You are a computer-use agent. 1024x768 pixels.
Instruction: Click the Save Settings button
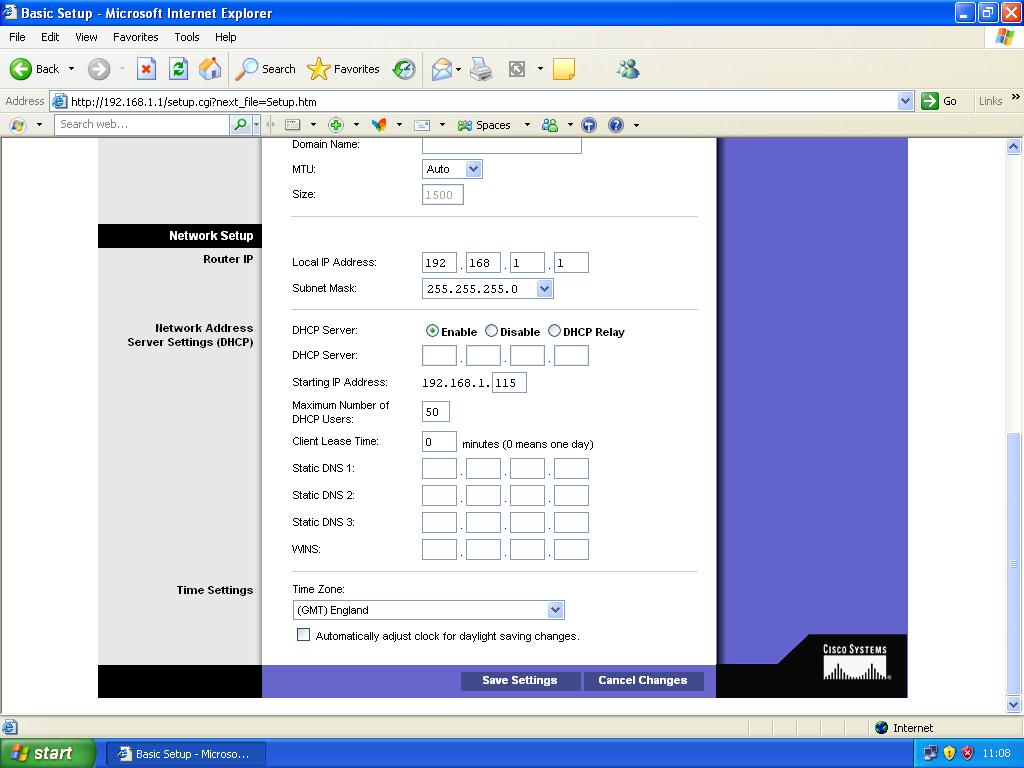(x=519, y=680)
